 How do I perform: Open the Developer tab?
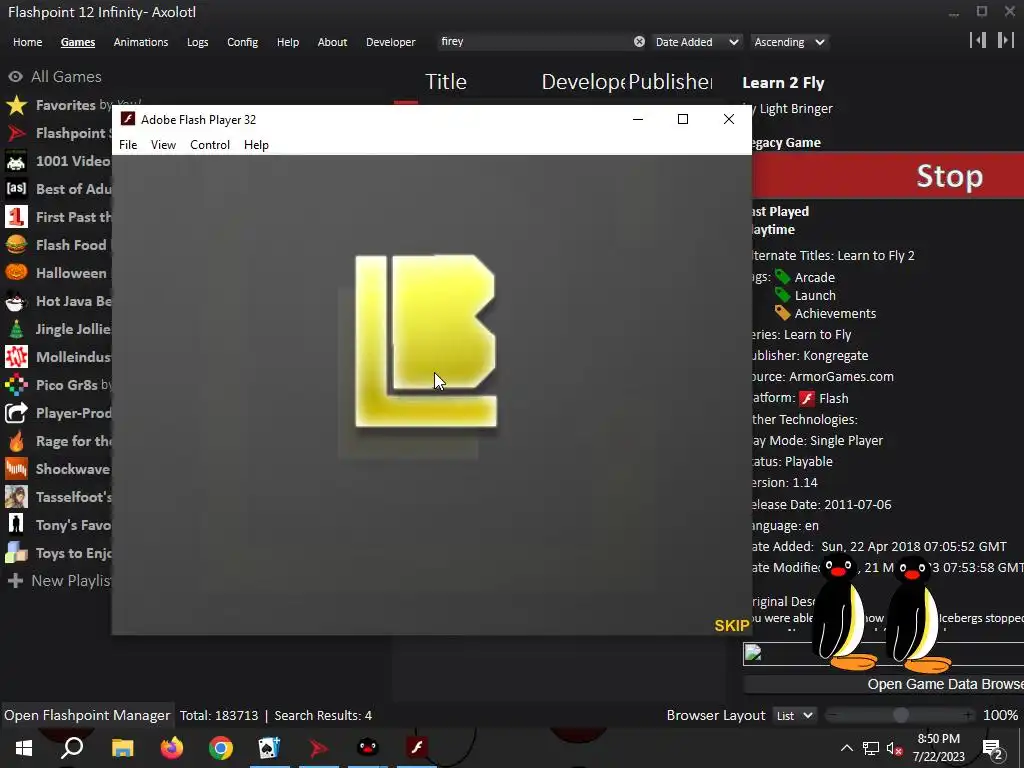point(391,42)
